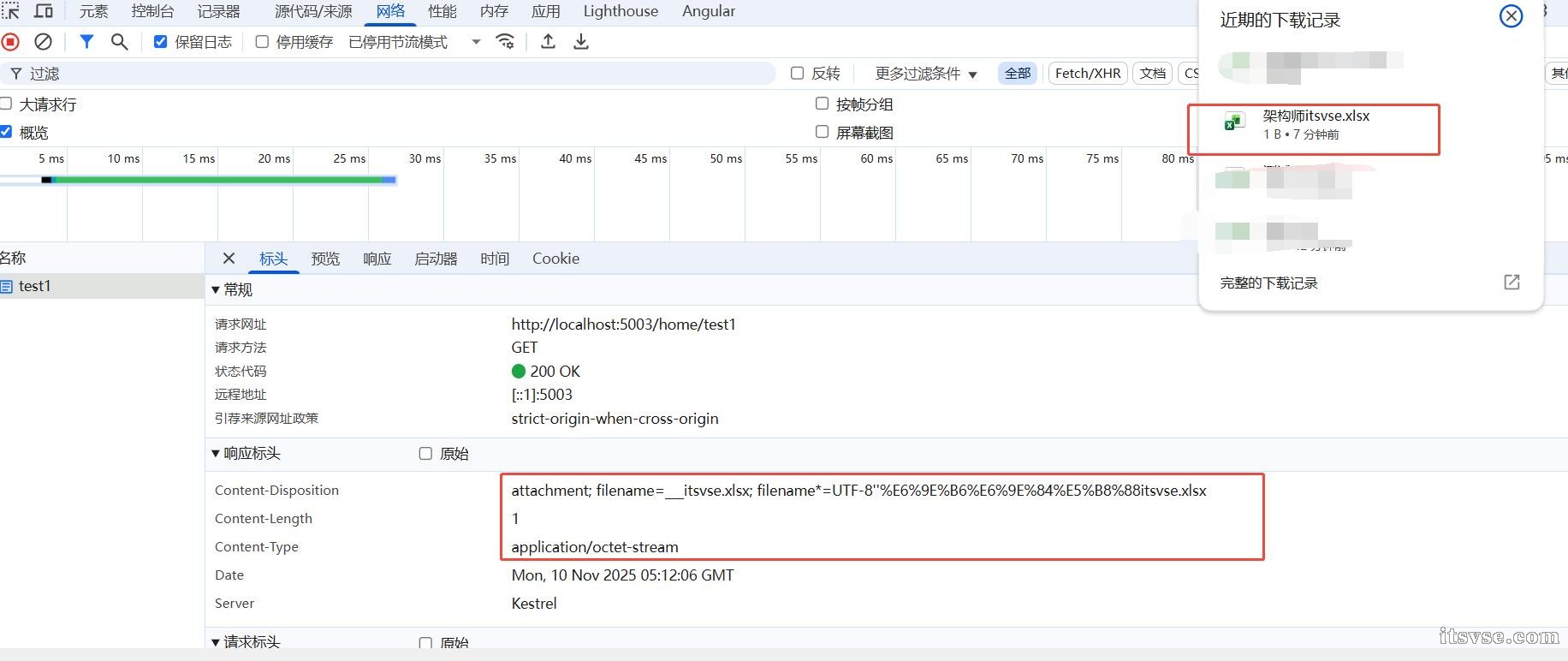Enable 保留日志 checkbox
The image size is (1568, 661).
click(160, 41)
